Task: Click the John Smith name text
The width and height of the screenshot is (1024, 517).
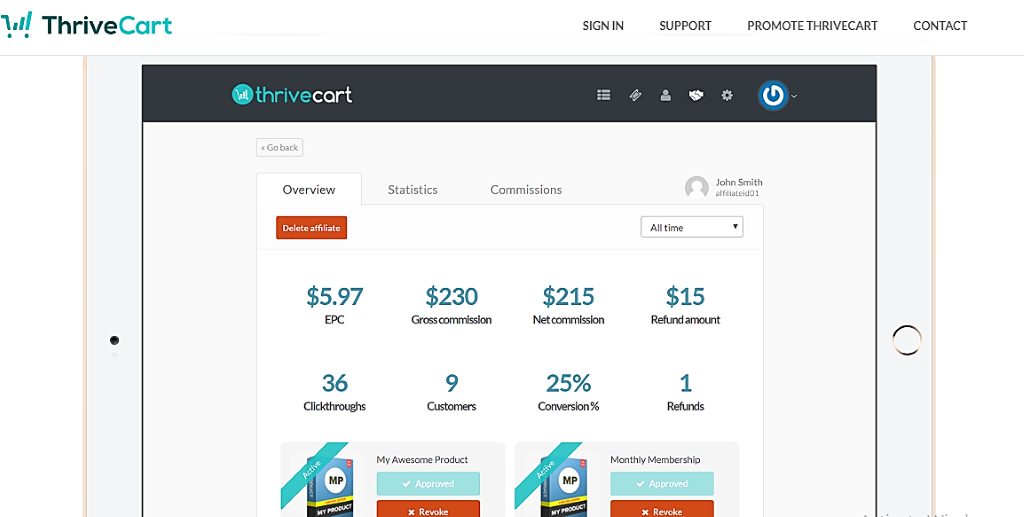Action: [739, 182]
